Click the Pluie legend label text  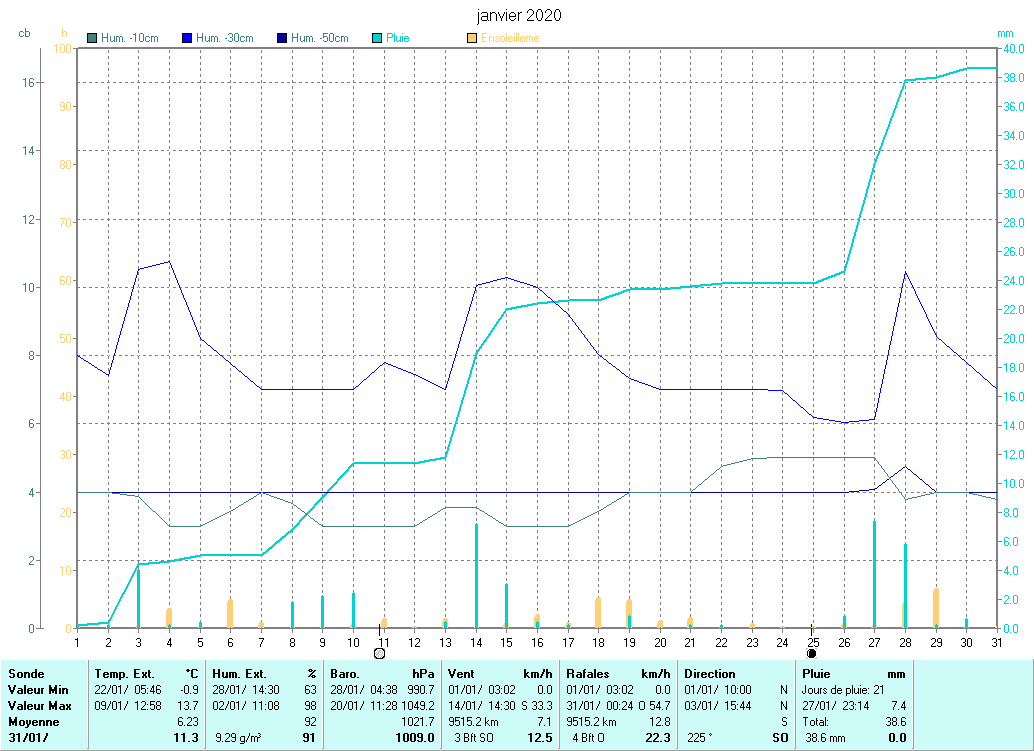[398, 39]
